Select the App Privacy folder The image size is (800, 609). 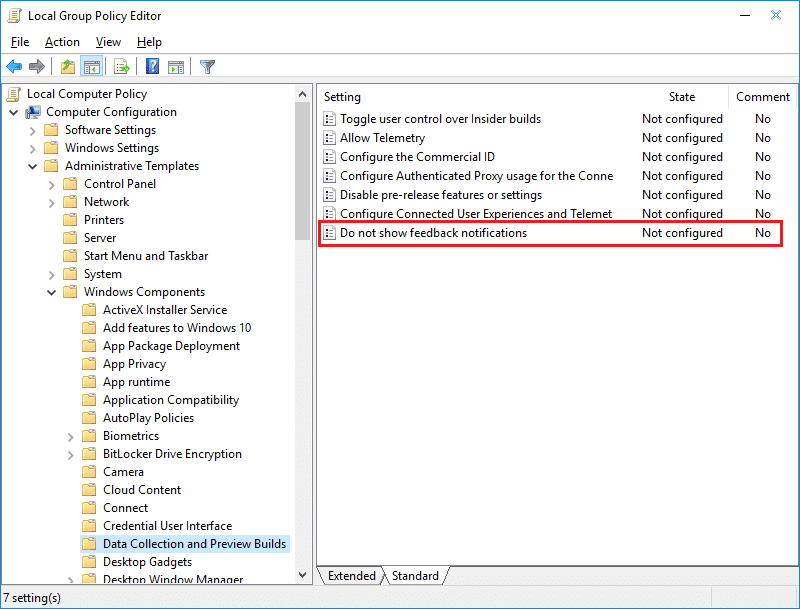pyautogui.click(x=134, y=364)
